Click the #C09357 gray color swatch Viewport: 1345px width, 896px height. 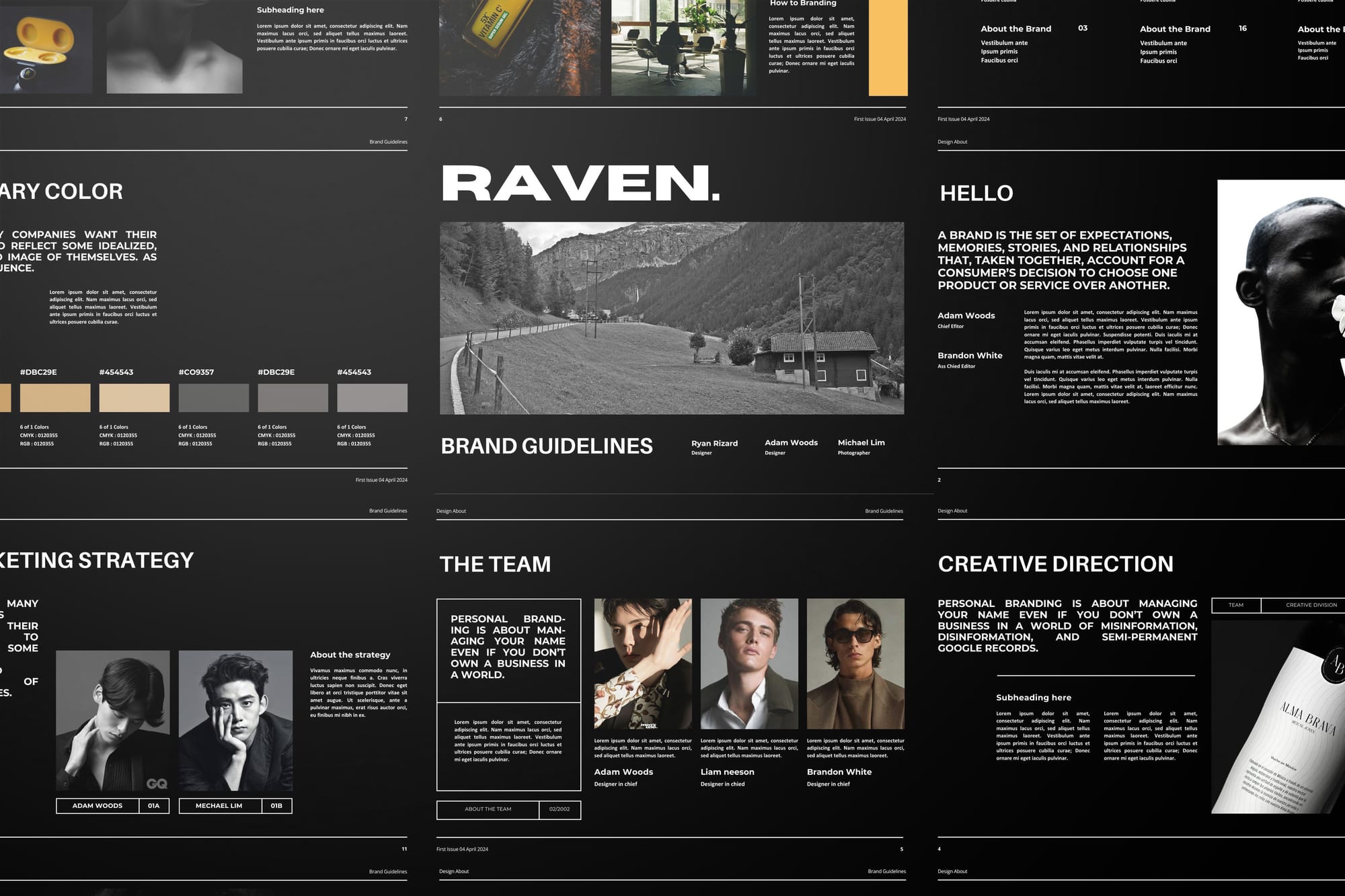point(213,398)
